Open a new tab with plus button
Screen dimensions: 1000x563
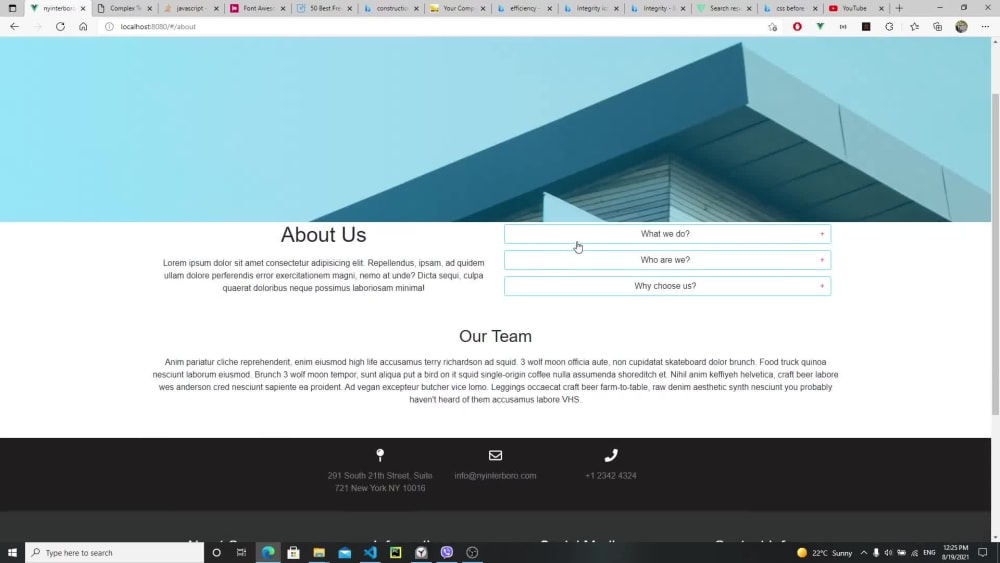899,8
